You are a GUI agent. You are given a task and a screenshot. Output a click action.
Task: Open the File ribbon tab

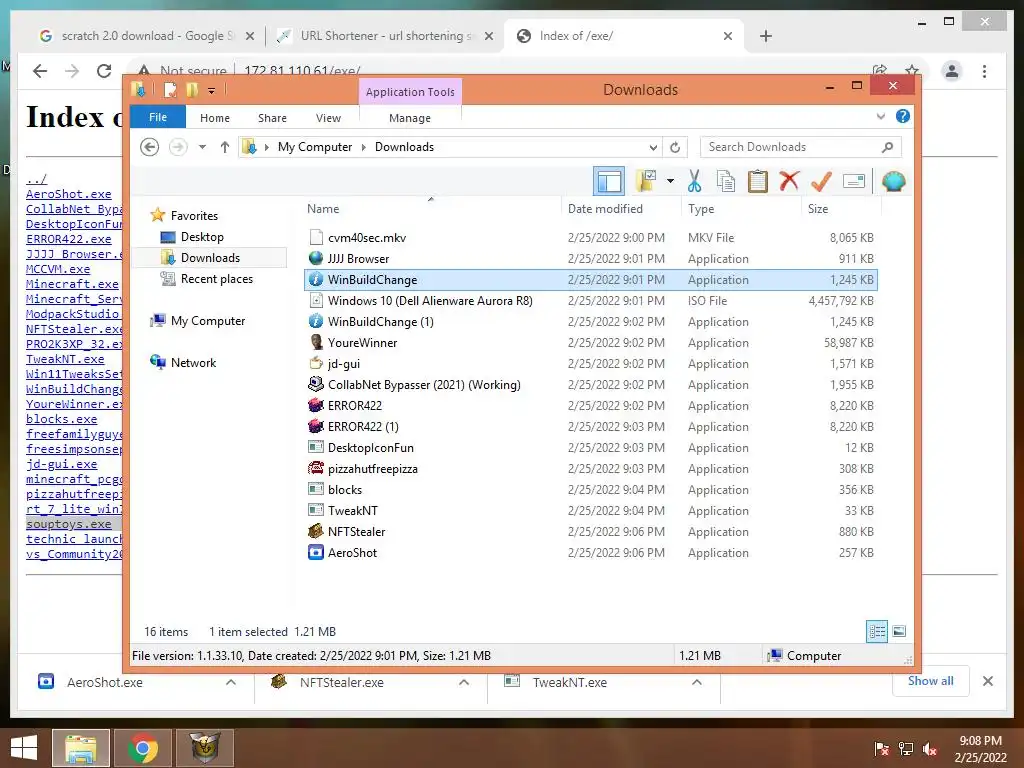(x=158, y=117)
